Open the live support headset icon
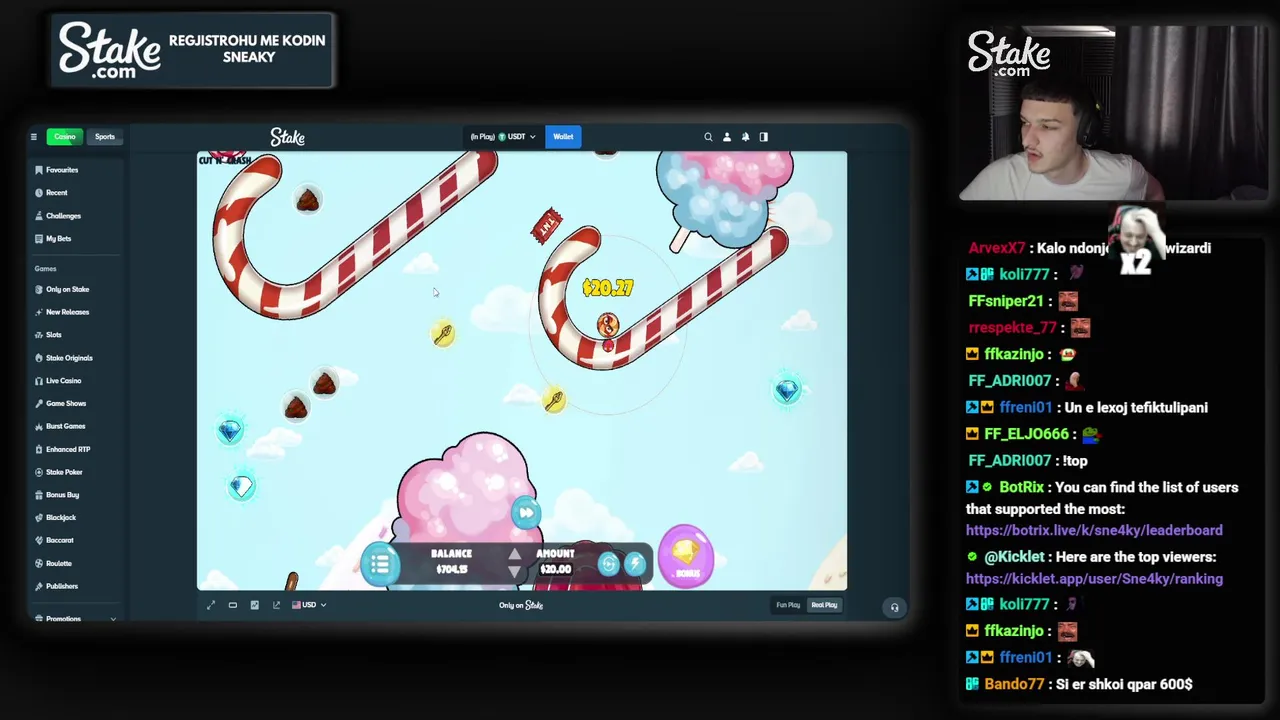 point(894,607)
